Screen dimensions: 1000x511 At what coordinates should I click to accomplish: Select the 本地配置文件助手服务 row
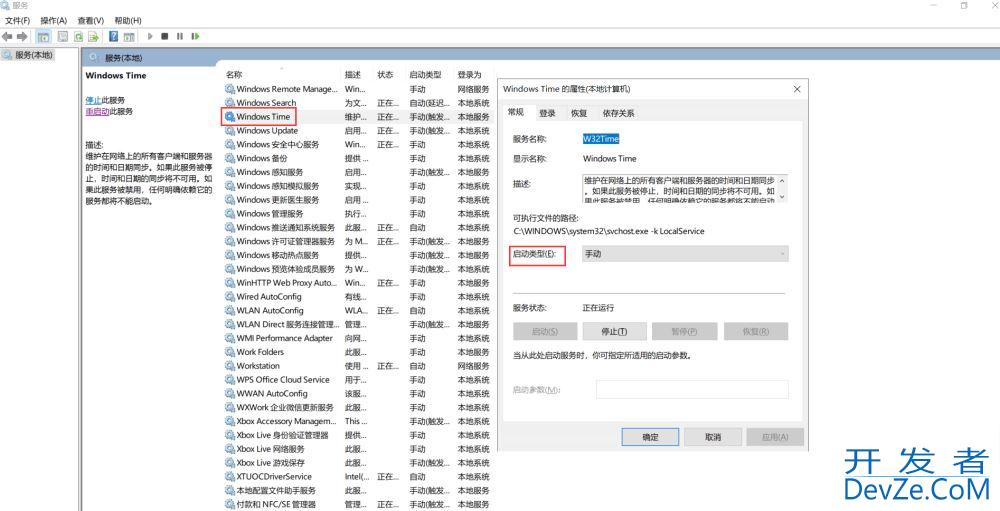357,491
